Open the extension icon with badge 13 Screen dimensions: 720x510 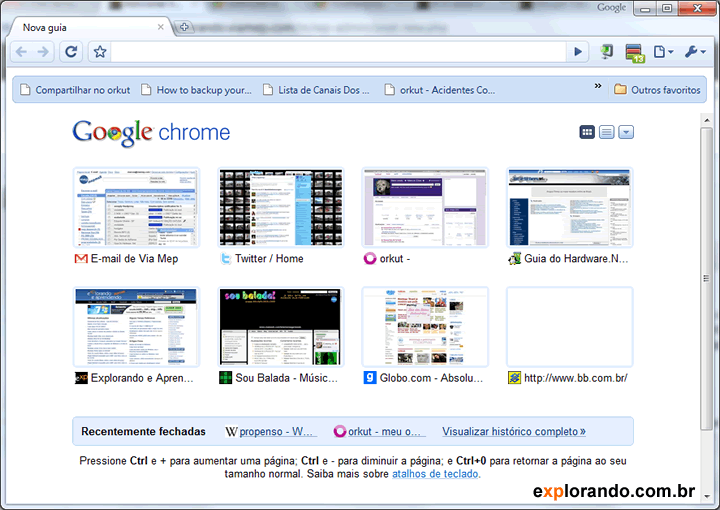click(x=635, y=53)
